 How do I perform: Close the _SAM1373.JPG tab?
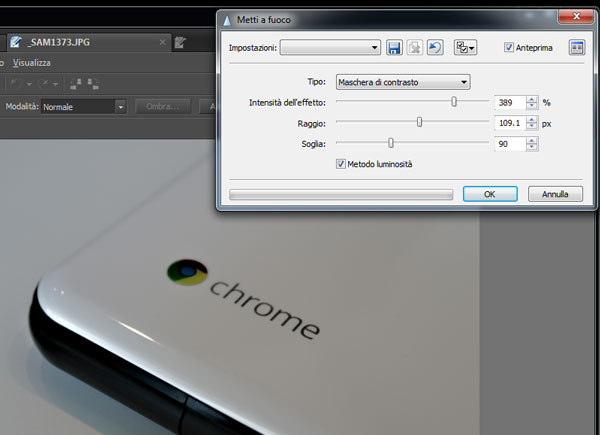(x=163, y=42)
